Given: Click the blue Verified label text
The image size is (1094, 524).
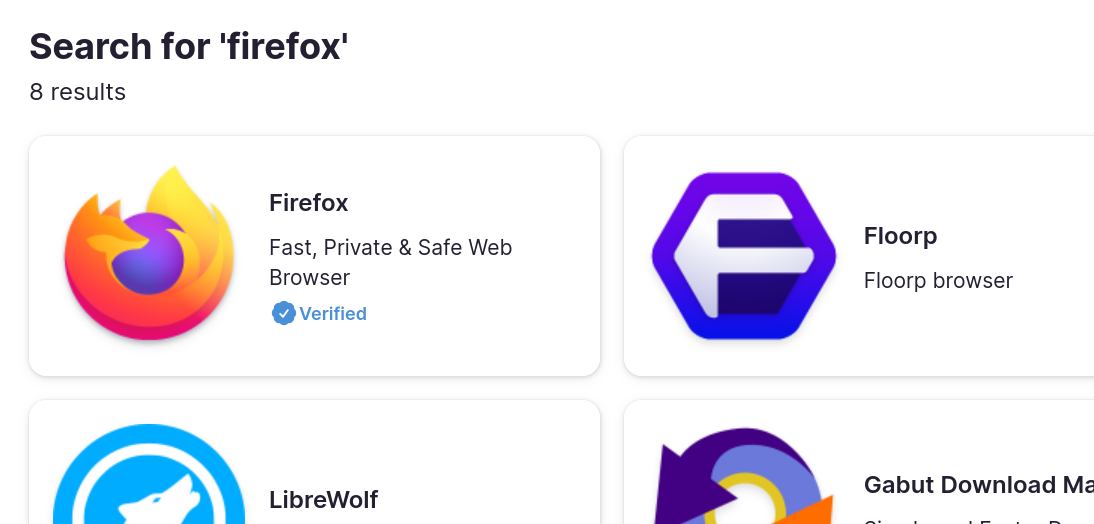Looking at the screenshot, I should 333,314.
